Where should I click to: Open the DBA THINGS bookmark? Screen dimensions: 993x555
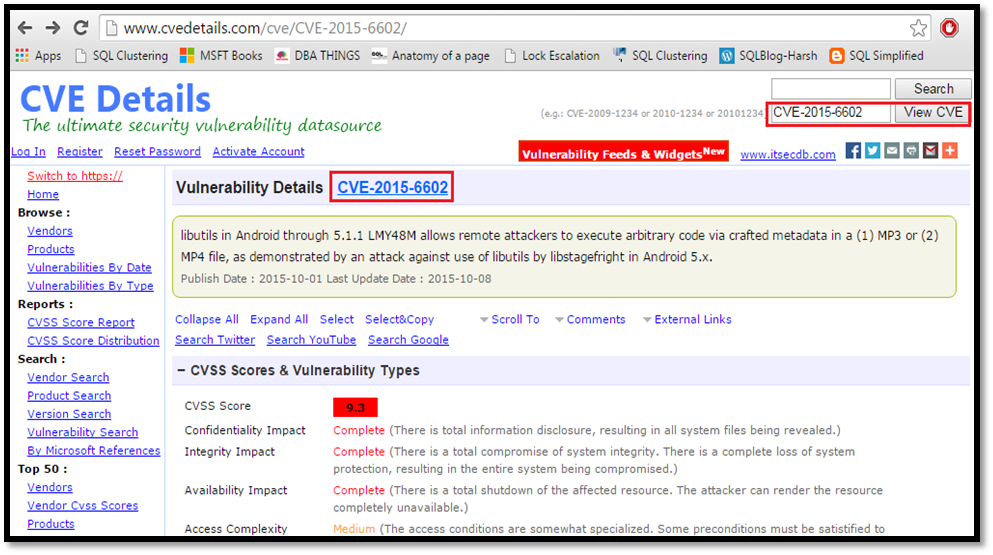tap(317, 56)
